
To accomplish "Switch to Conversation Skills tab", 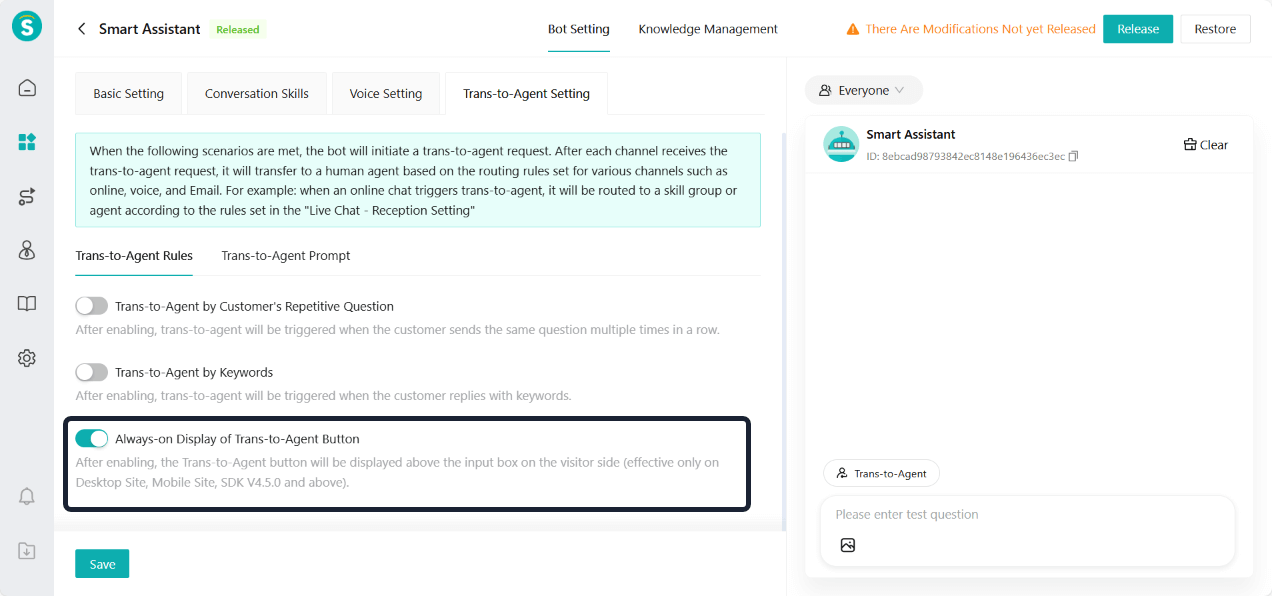I will point(257,94).
